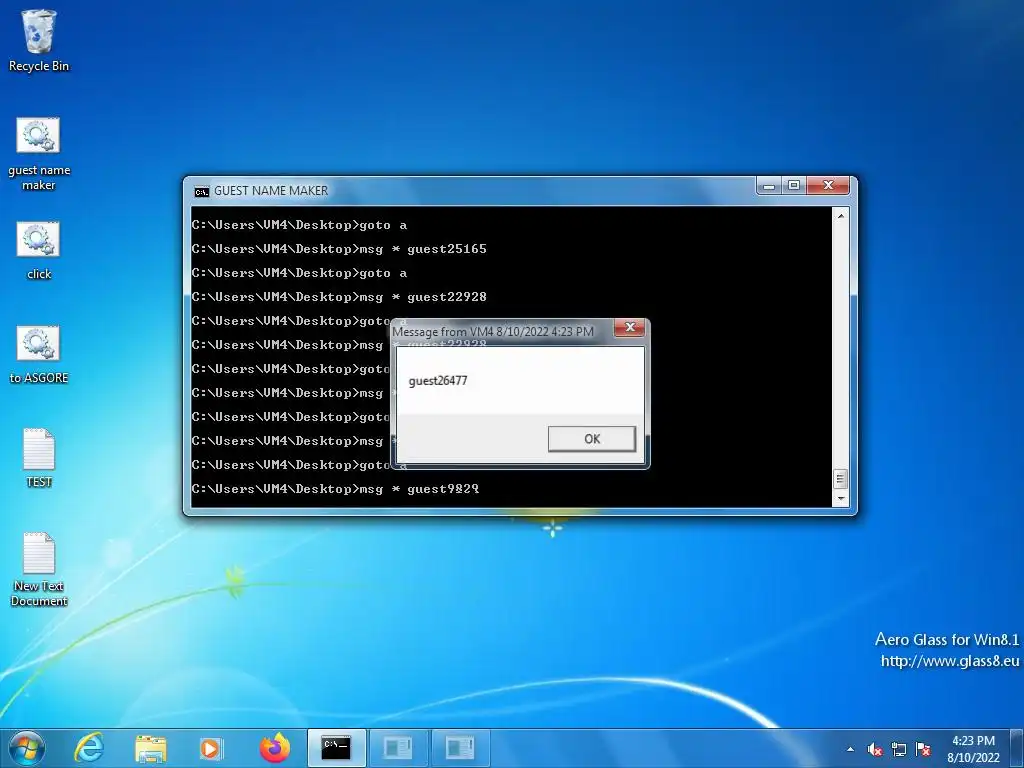Click the console scrollbar thumb
Viewport: 1024px width, 768px height.
841,479
